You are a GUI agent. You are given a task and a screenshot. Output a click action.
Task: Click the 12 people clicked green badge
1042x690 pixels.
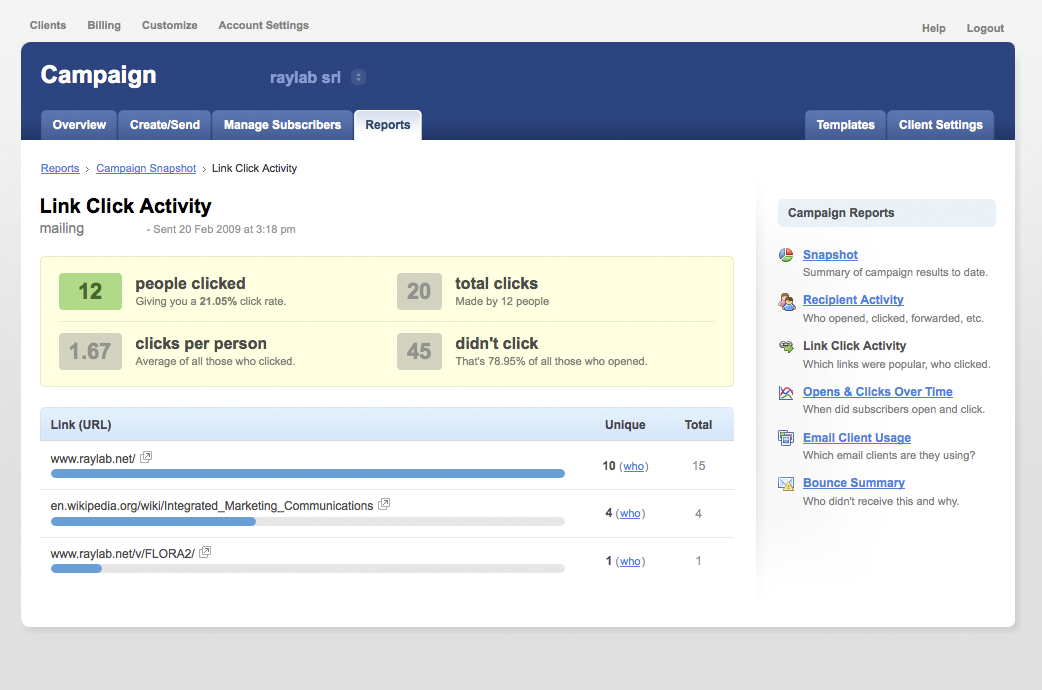(x=90, y=291)
